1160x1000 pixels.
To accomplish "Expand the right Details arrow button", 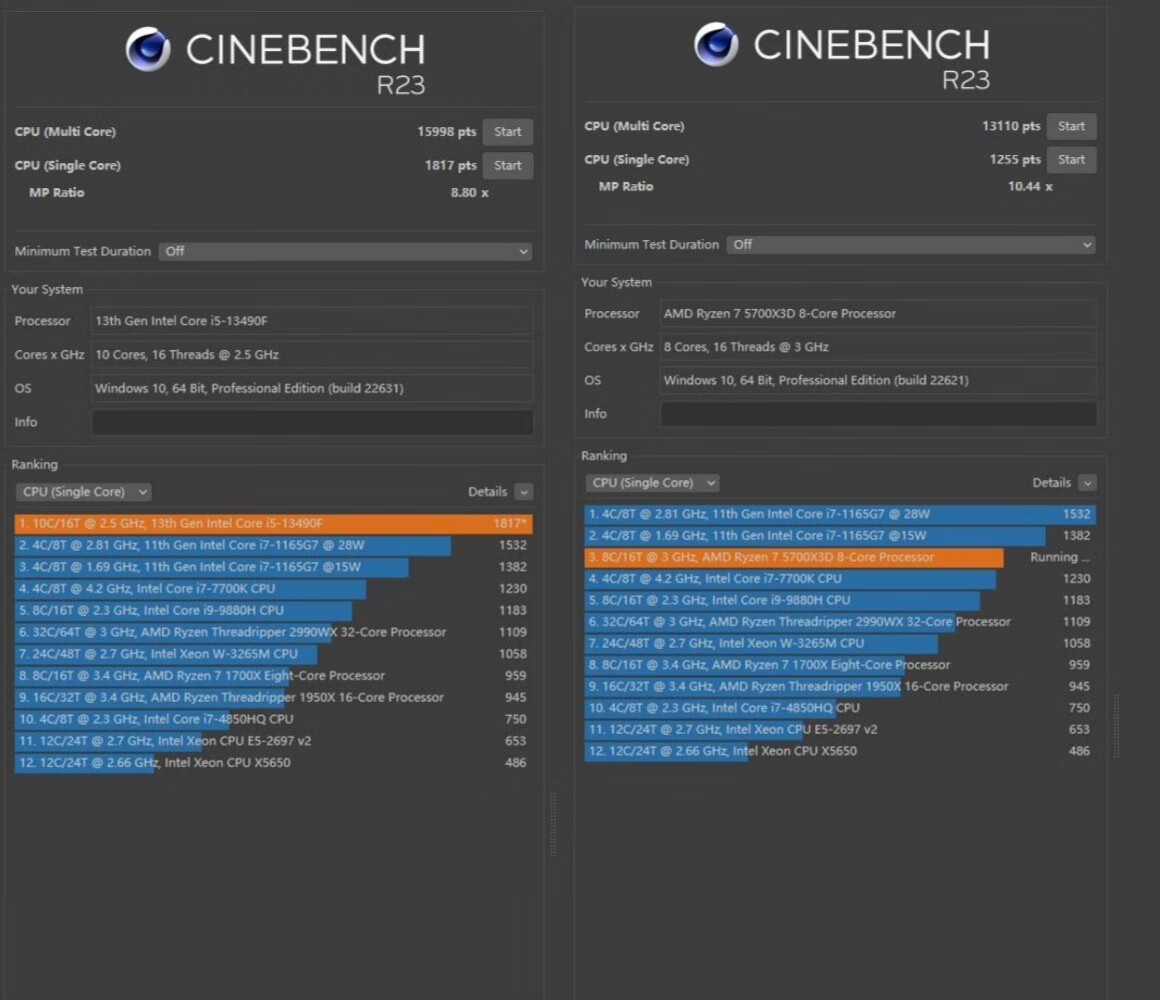I will 1087,483.
